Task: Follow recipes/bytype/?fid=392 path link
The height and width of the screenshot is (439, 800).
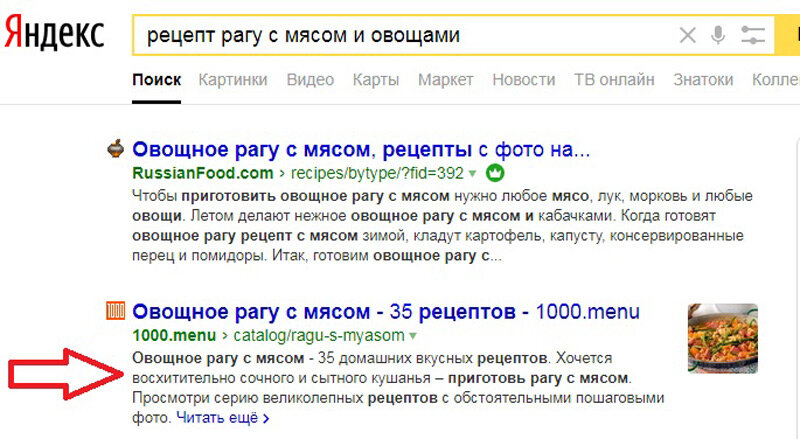Action: coord(377,174)
